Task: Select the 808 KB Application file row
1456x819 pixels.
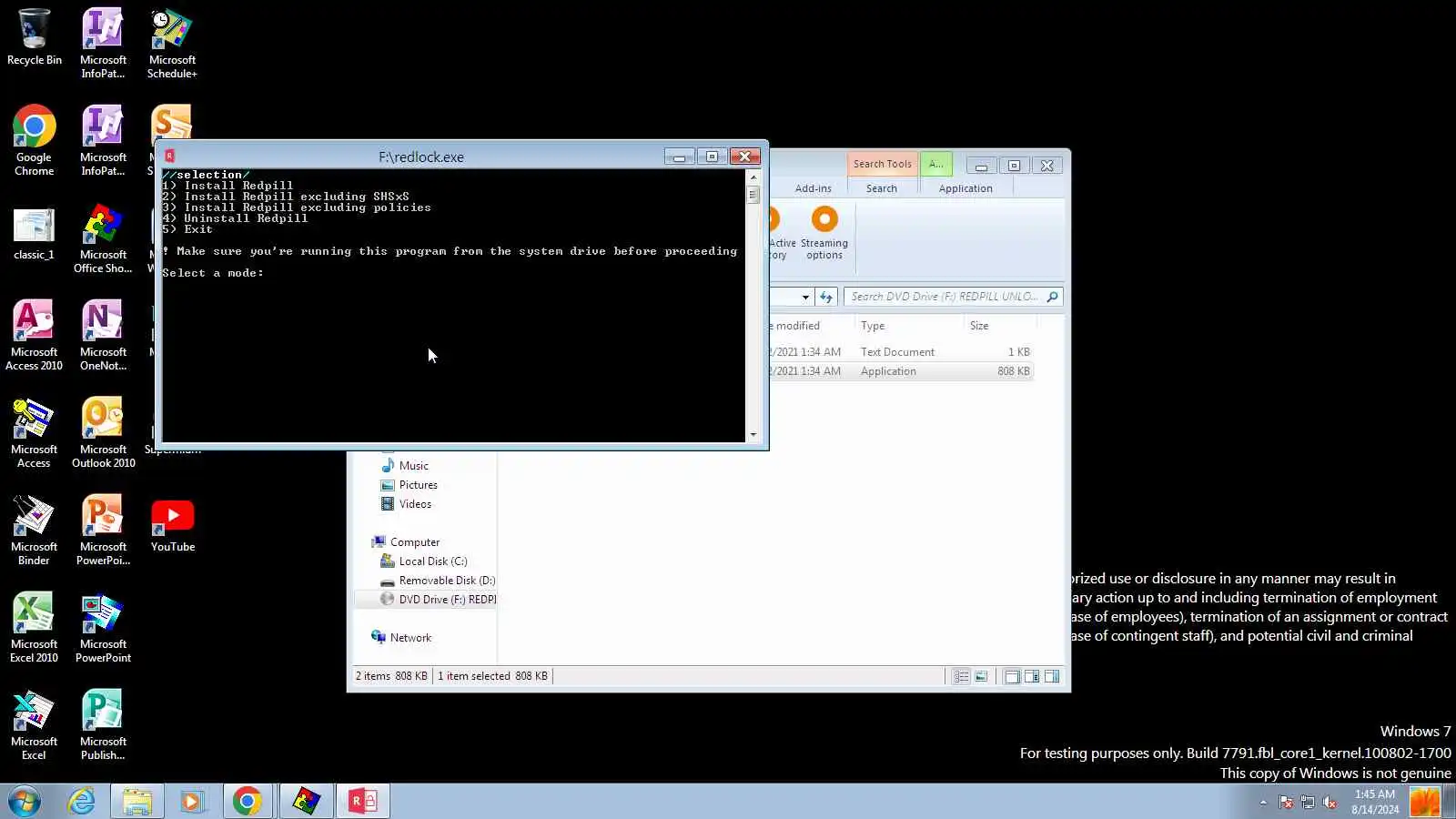Action: (901, 371)
